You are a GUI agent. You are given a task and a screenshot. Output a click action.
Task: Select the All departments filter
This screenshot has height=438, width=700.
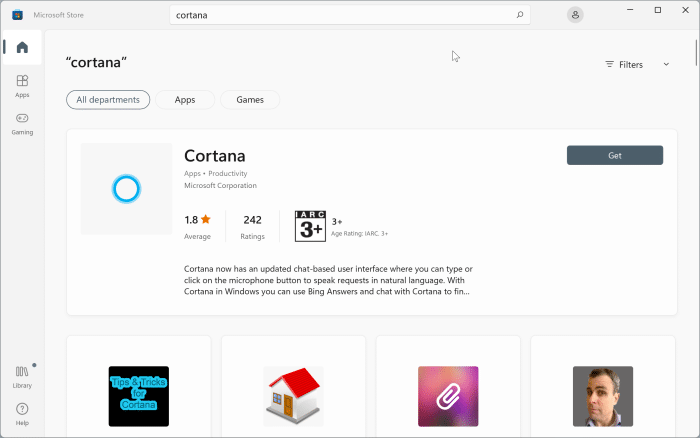point(108,100)
